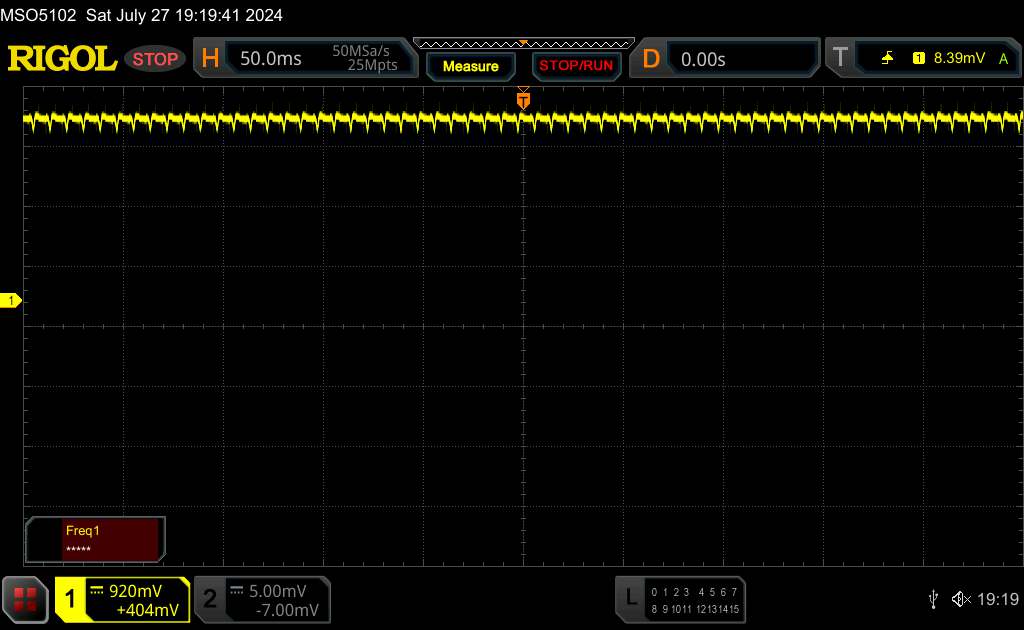Click the 50MSa/s sample rate readout
Image resolution: width=1024 pixels, height=630 pixels.
point(360,50)
